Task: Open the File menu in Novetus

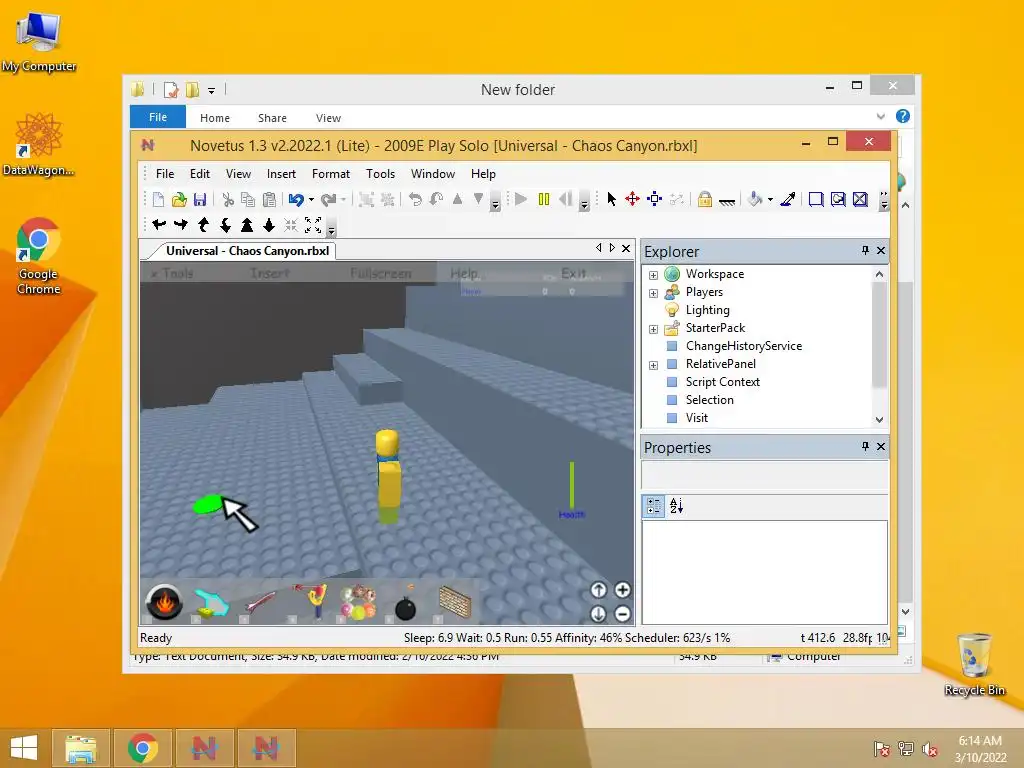Action: pos(165,174)
